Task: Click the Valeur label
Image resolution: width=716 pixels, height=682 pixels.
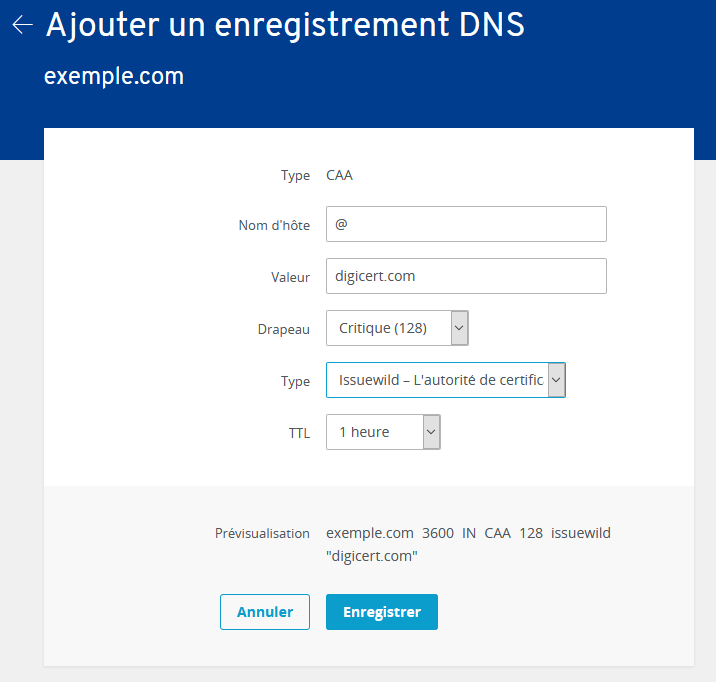Action: point(290,277)
